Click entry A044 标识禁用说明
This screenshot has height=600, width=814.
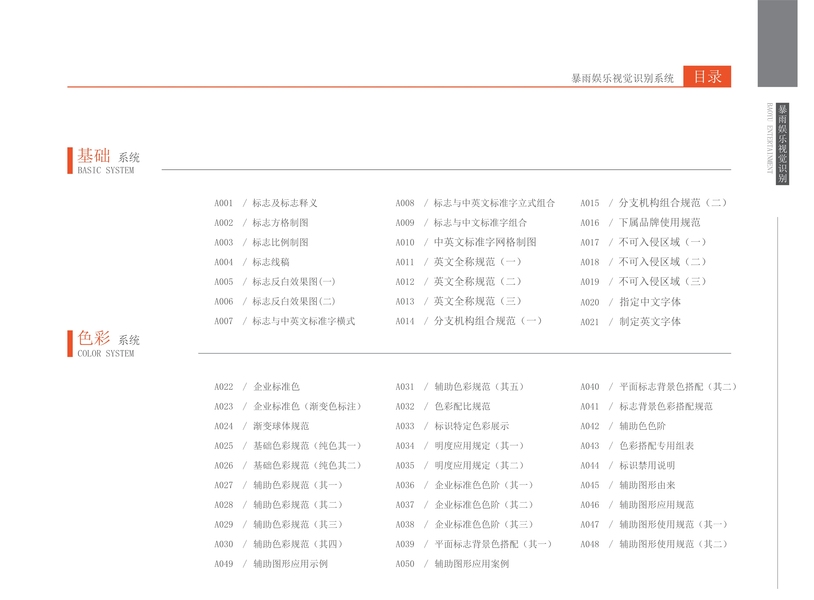pyautogui.click(x=628, y=466)
